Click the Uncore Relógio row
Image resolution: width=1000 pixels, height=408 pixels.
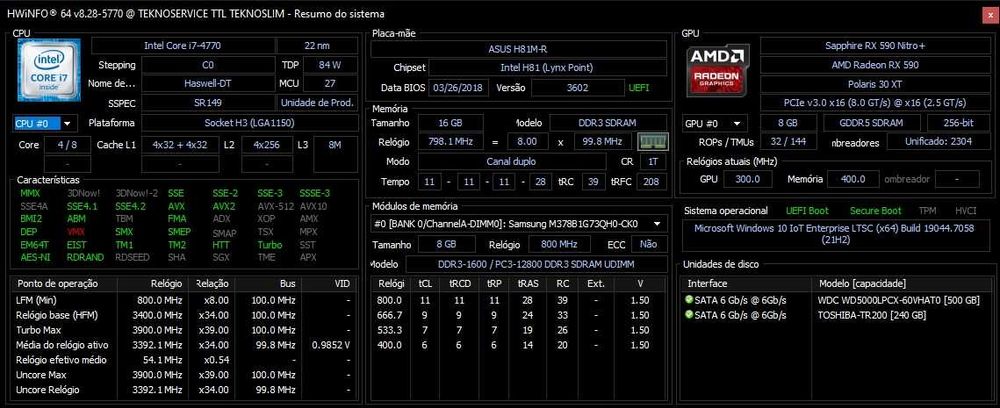[184, 390]
